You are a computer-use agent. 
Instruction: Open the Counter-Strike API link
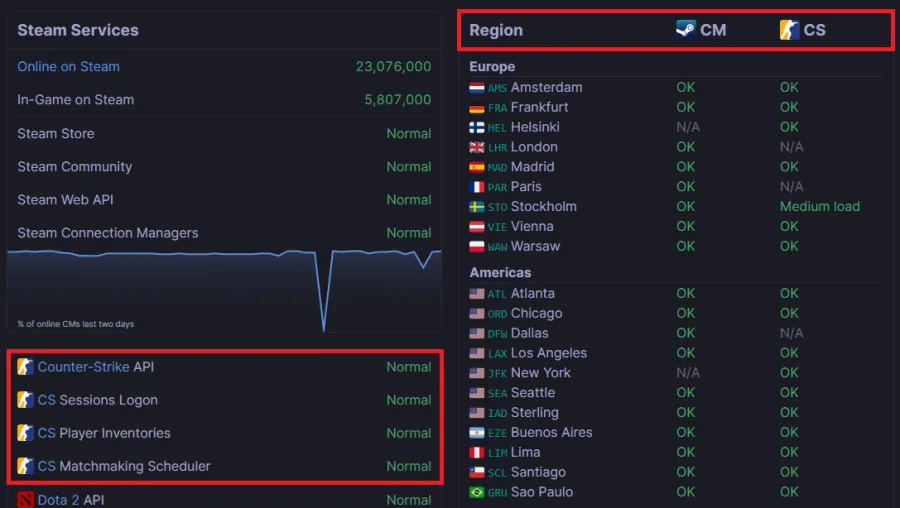pyautogui.click(x=83, y=367)
